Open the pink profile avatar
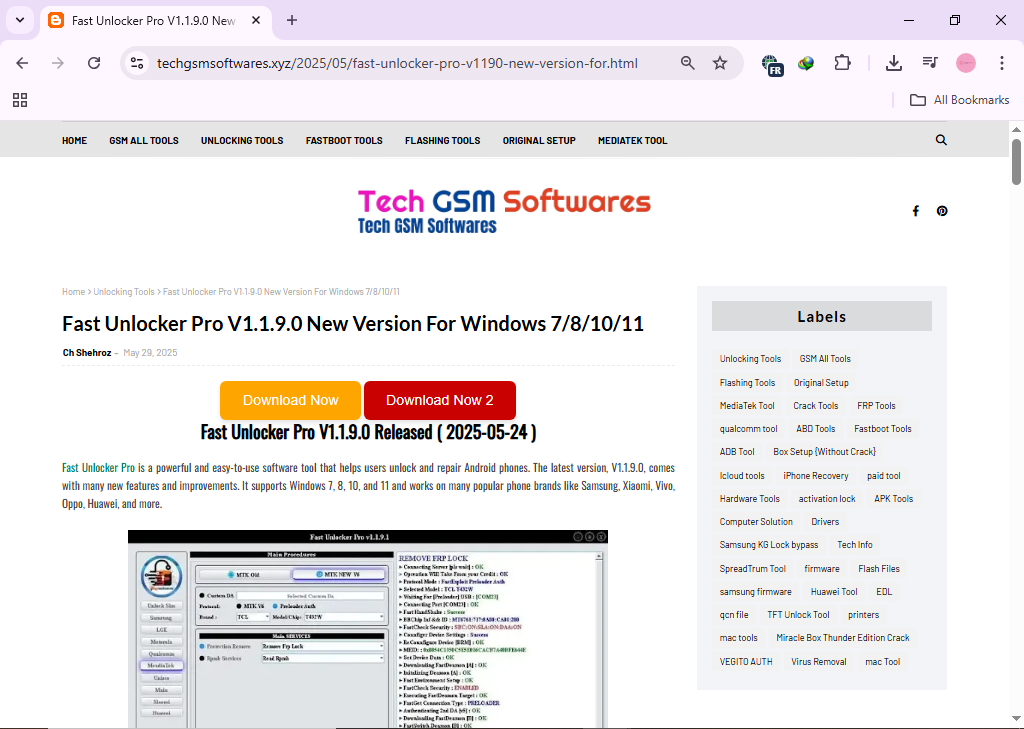The image size is (1024, 729). [x=966, y=63]
